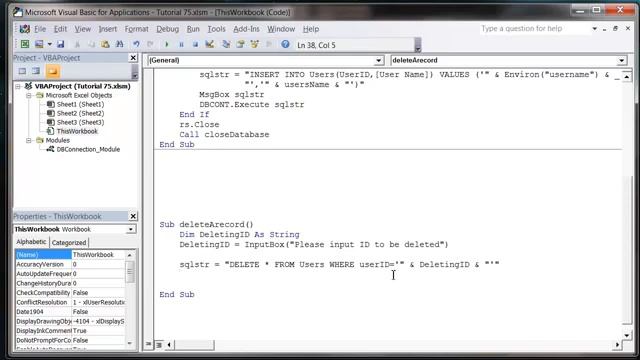Collapse the VBAProject (Tutorial 75.xlsm) node
This screenshot has width=640, height=360.
click(18, 86)
